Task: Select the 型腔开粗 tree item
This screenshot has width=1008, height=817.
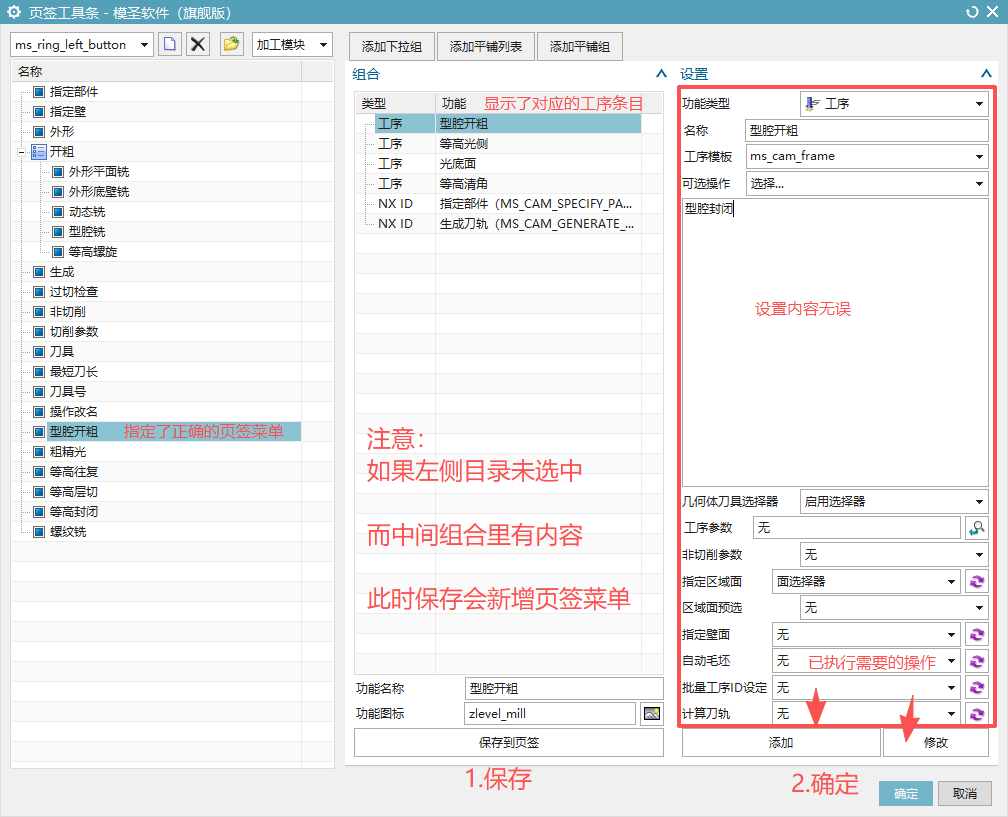Action: click(74, 431)
